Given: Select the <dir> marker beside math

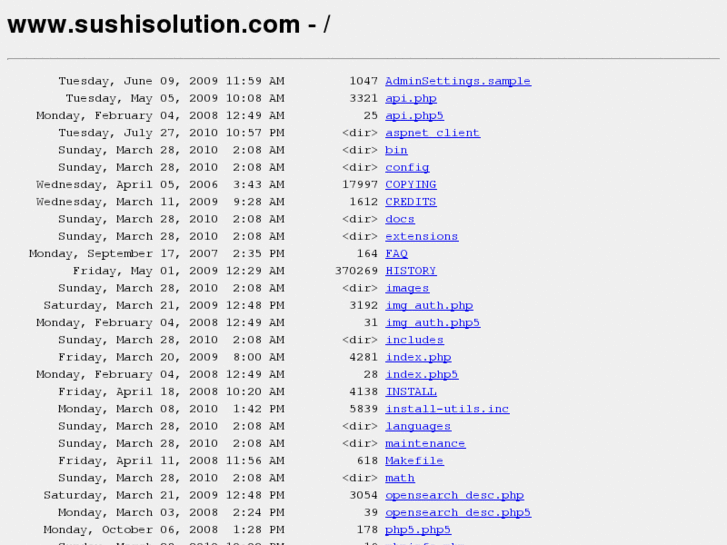Looking at the screenshot, I should 360,478.
